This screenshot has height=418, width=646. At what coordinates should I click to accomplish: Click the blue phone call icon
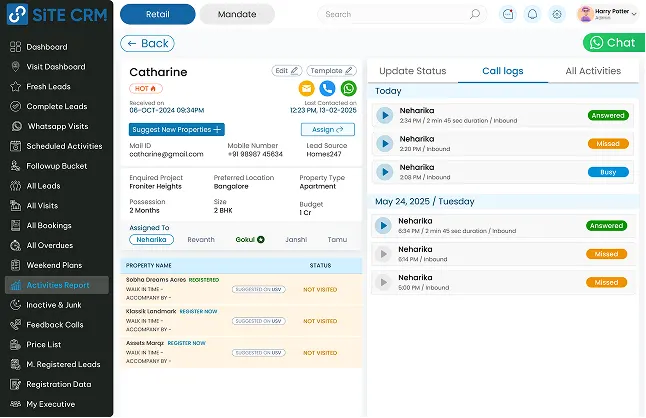[327, 88]
